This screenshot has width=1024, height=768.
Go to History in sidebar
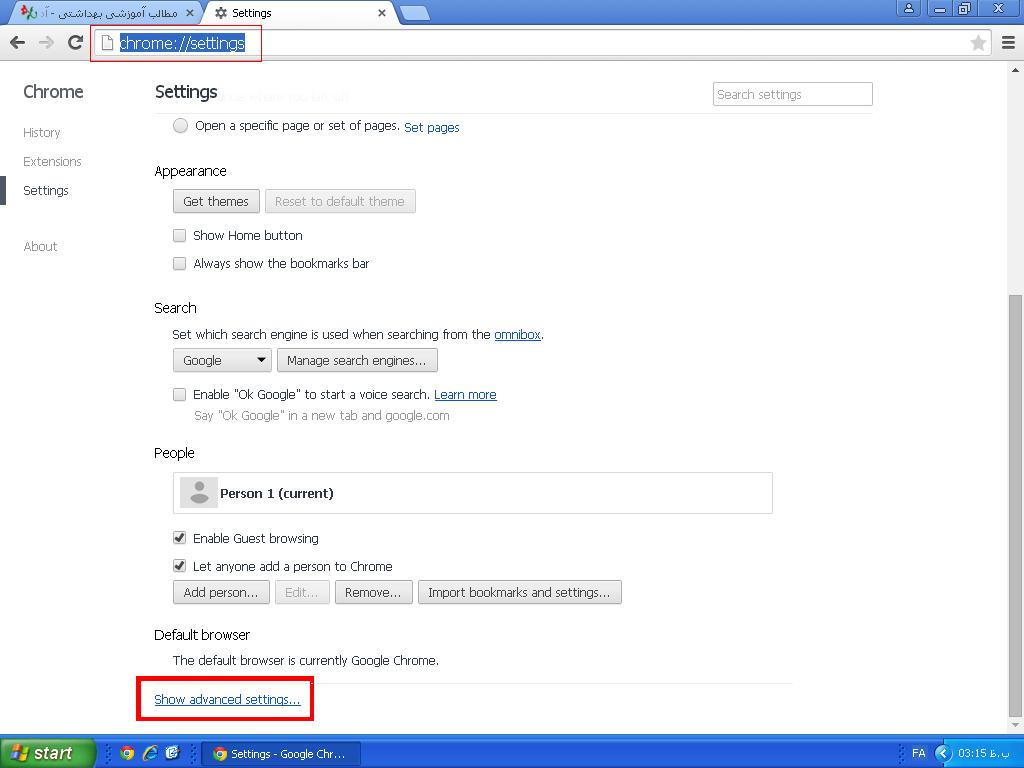(42, 132)
